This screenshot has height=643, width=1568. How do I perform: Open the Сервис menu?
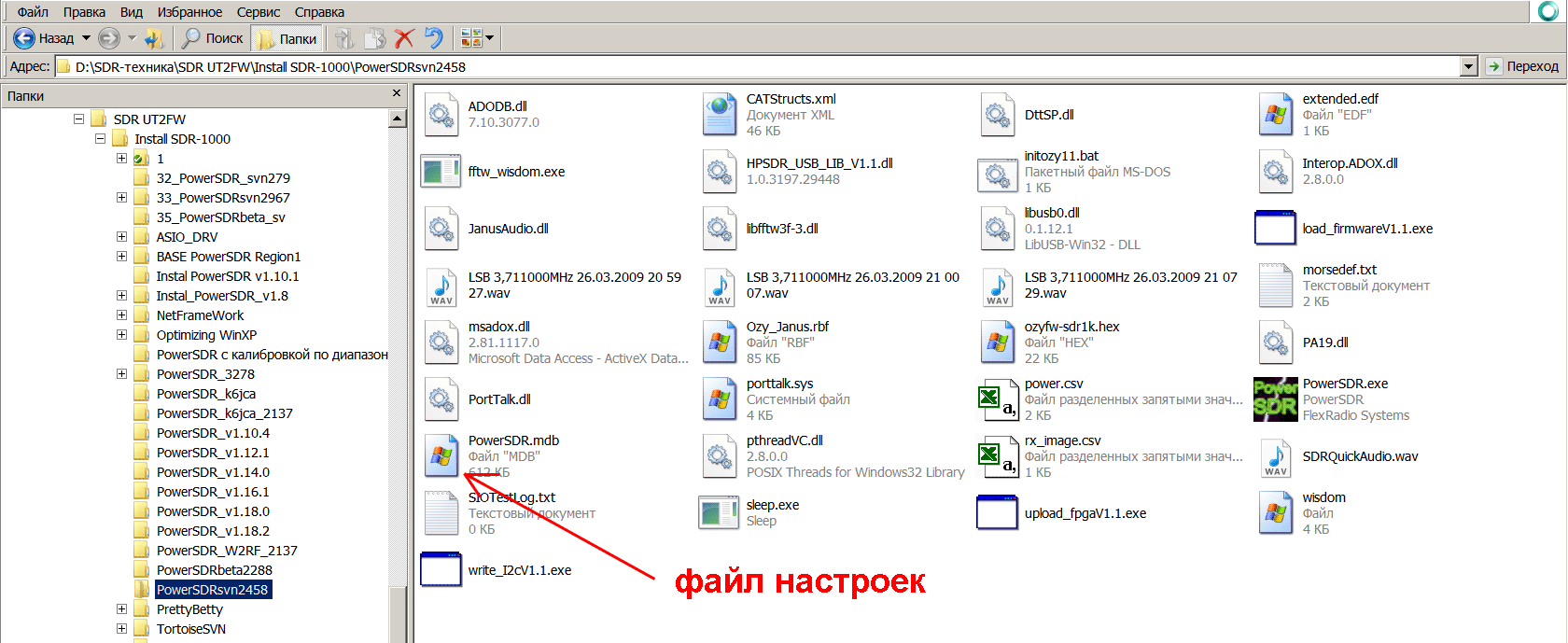click(x=259, y=12)
